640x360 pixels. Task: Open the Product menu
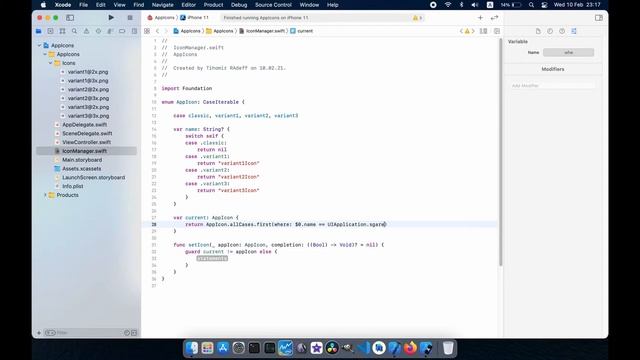coord(213,5)
